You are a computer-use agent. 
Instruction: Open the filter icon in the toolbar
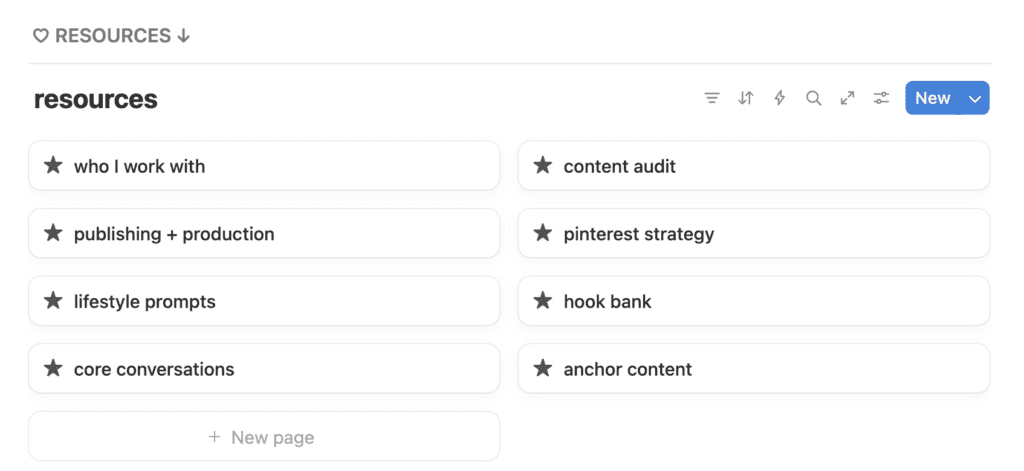(x=712, y=98)
